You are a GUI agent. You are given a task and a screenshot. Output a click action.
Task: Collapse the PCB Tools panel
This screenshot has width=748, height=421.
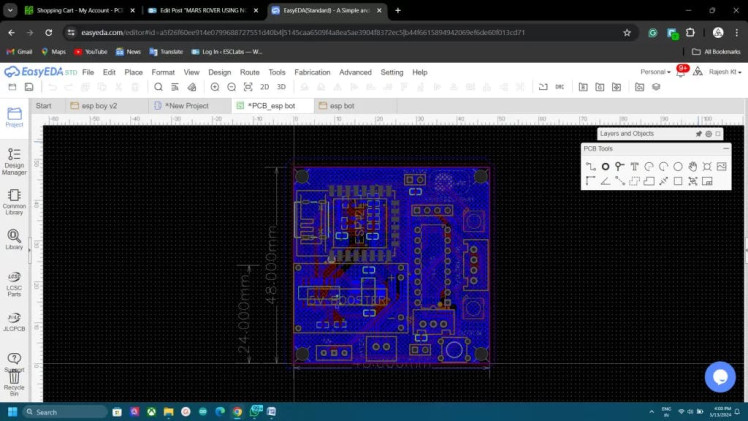(726, 148)
